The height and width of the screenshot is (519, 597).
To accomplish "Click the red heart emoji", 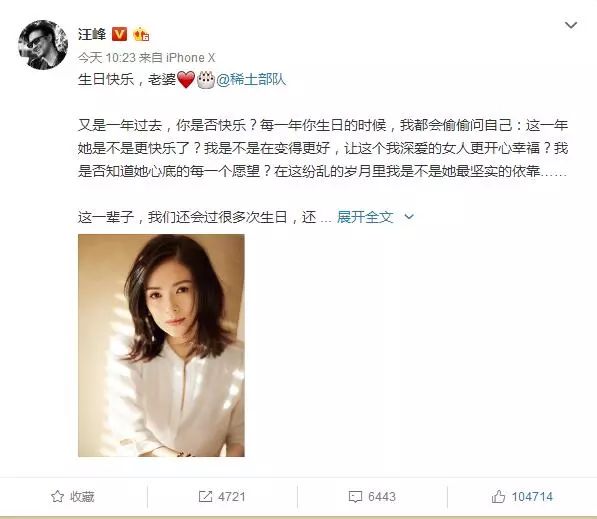I will pos(186,80).
